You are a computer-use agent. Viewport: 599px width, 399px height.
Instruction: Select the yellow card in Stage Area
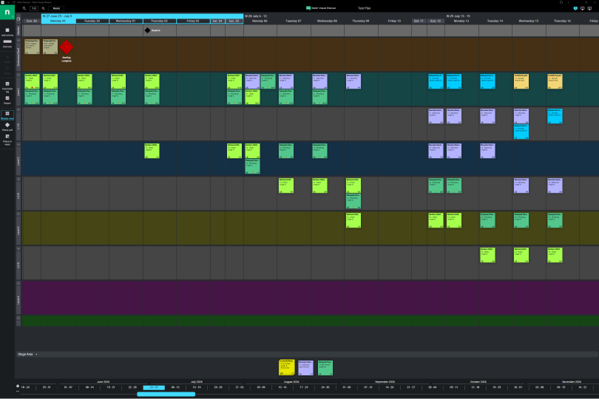tap(287, 367)
